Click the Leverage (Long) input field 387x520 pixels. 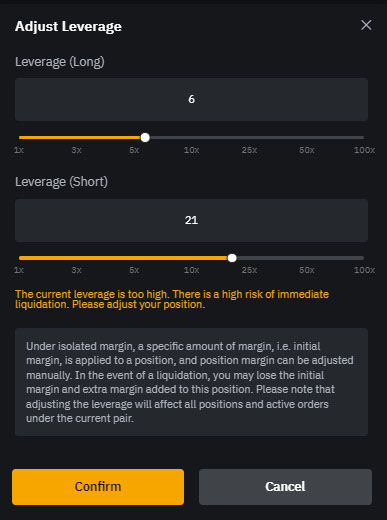click(191, 99)
